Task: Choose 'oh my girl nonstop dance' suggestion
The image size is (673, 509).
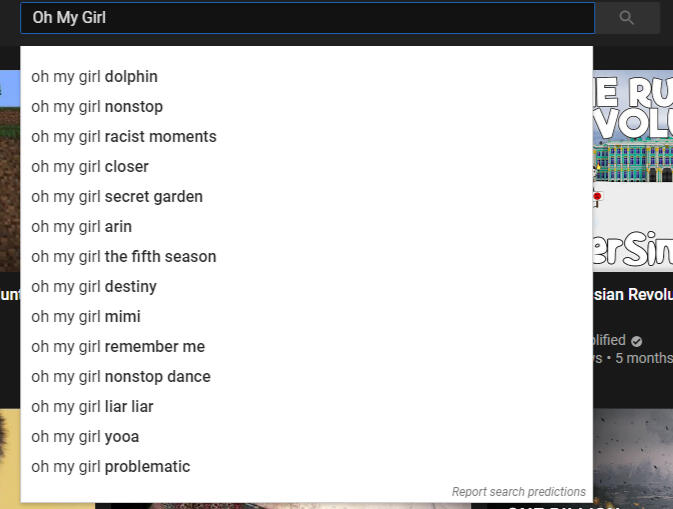Action: [x=121, y=377]
